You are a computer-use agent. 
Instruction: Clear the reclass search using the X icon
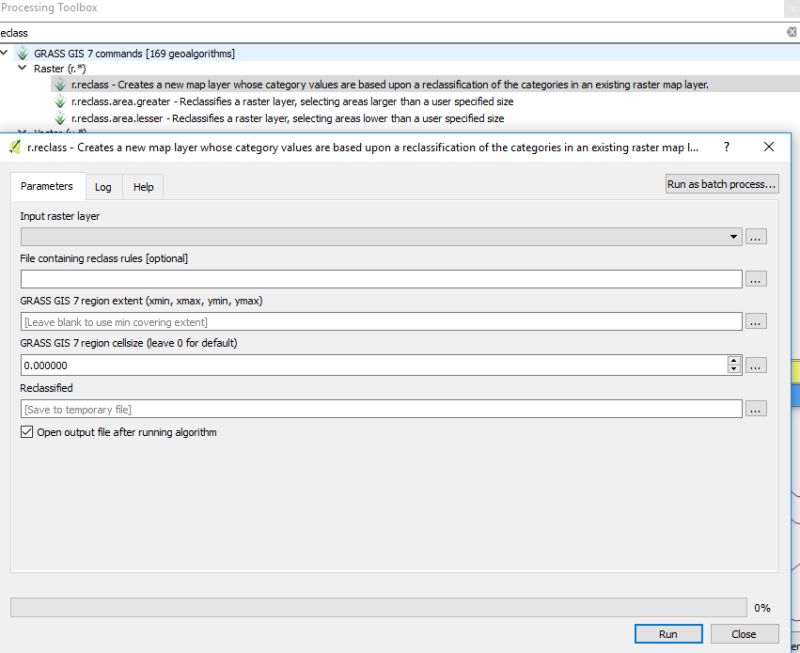coord(789,31)
